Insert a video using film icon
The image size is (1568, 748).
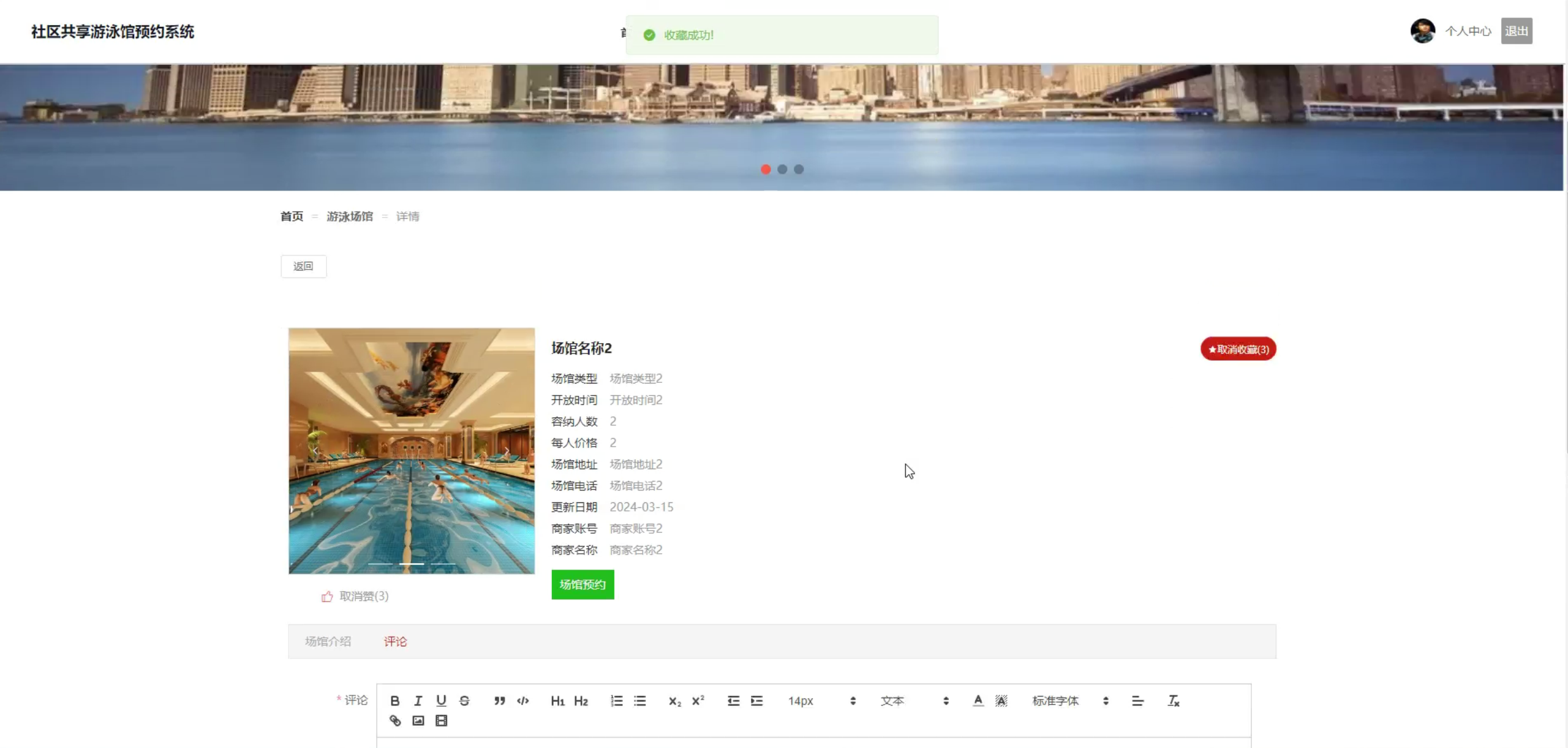441,721
